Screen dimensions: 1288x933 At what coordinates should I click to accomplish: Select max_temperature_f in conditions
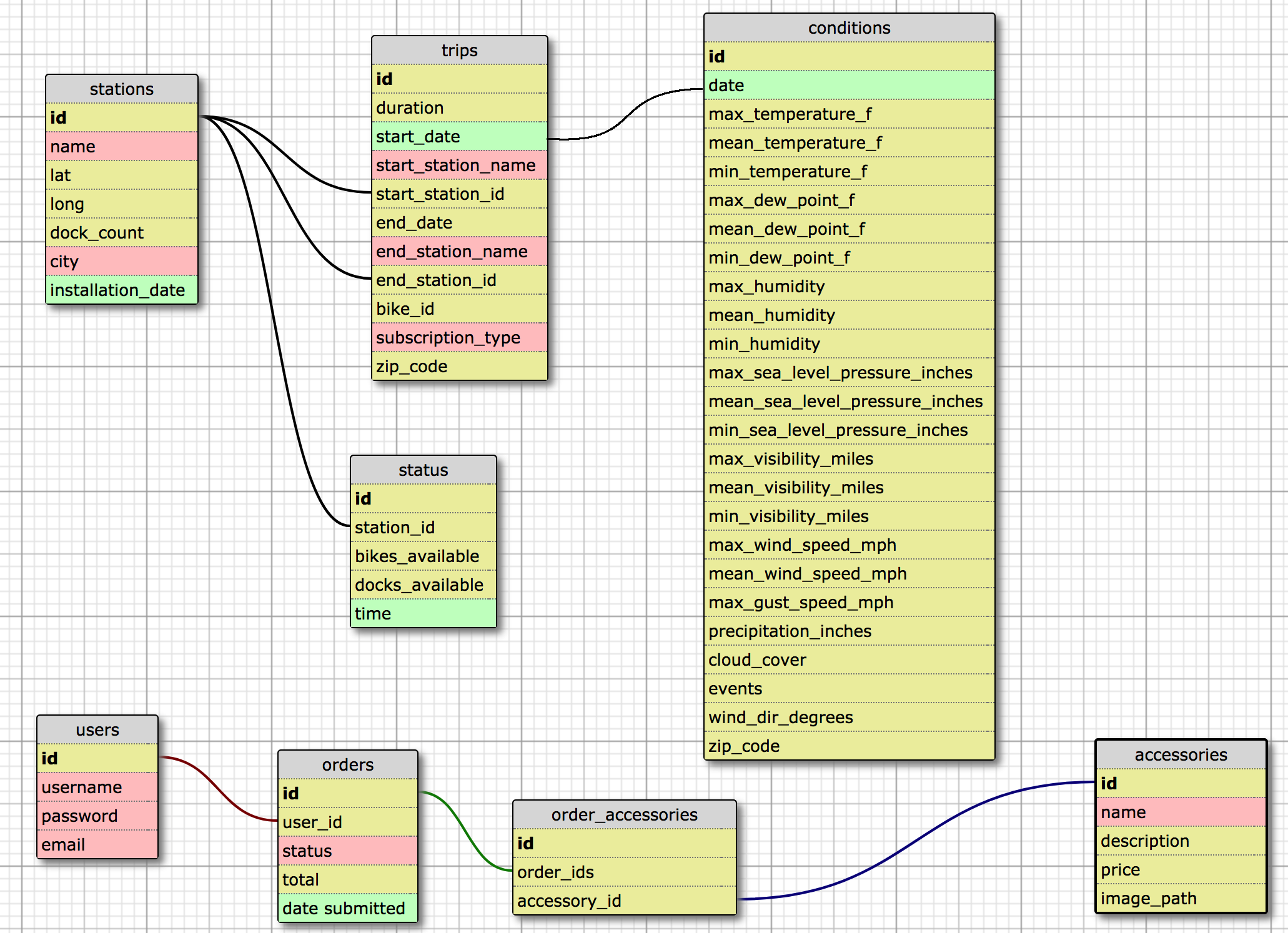pos(850,114)
